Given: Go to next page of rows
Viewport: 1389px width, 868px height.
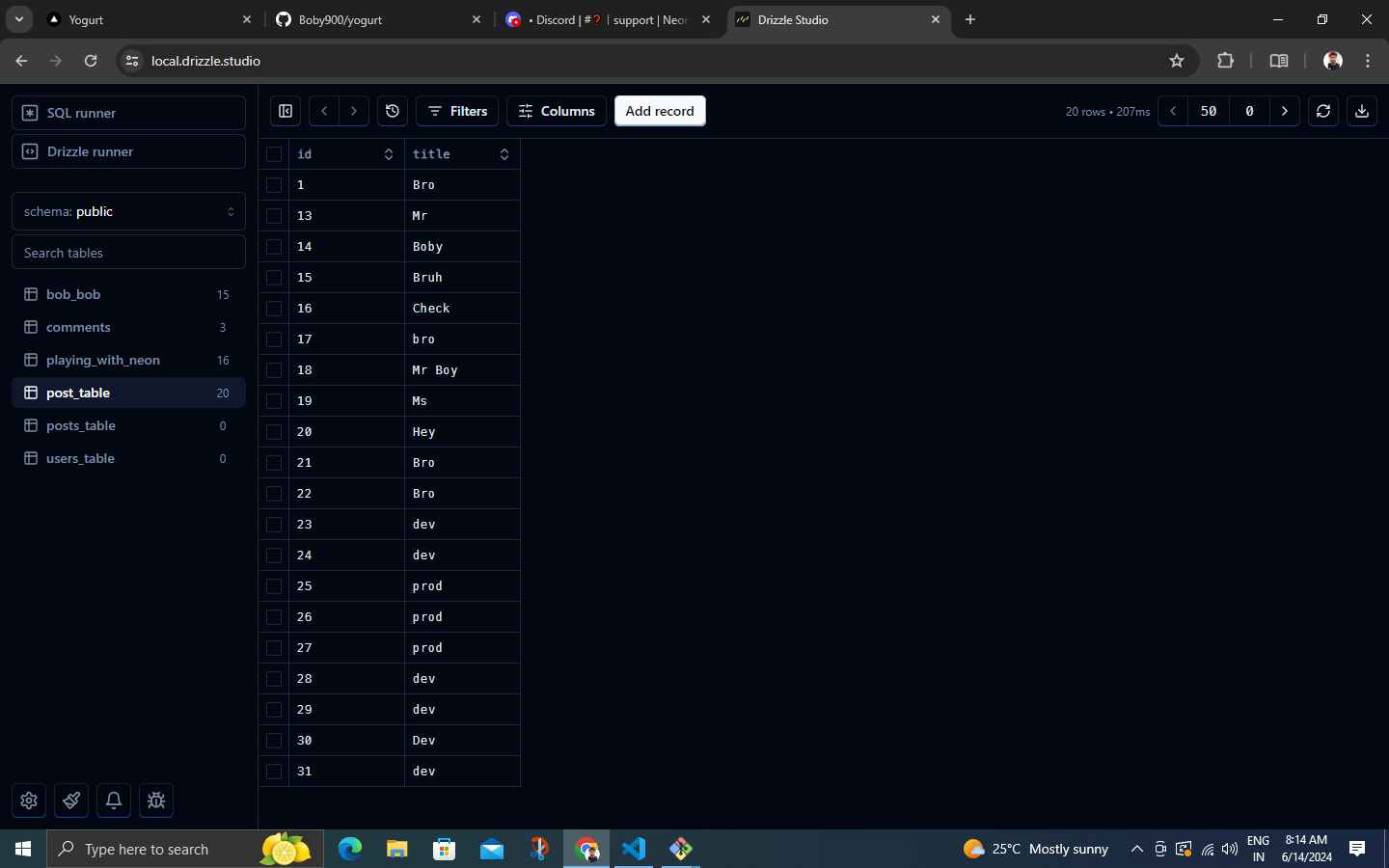Looking at the screenshot, I should click(x=1285, y=111).
